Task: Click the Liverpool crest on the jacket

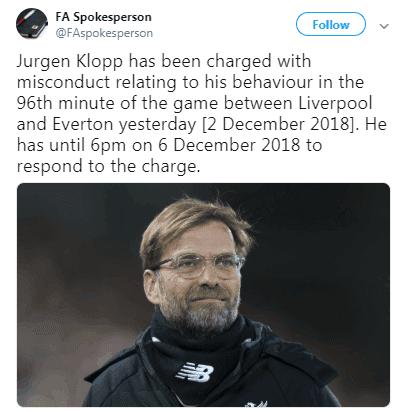Action: [x=255, y=404]
